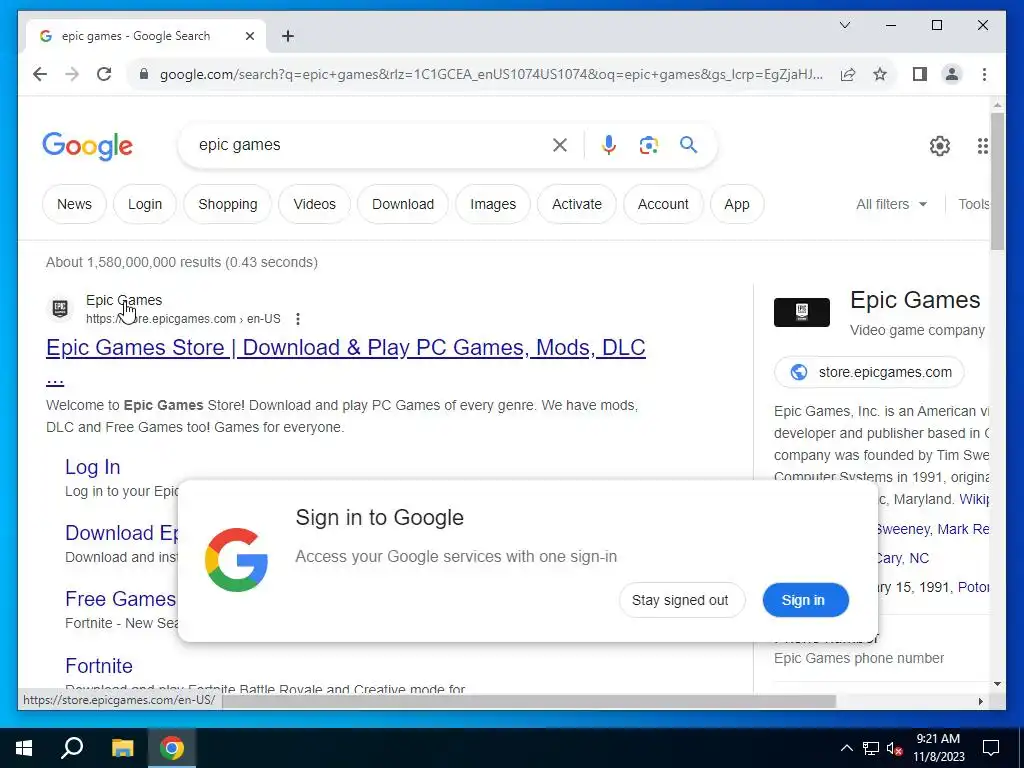This screenshot has width=1024, height=768.
Task: Select the App filter chip
Action: [737, 204]
